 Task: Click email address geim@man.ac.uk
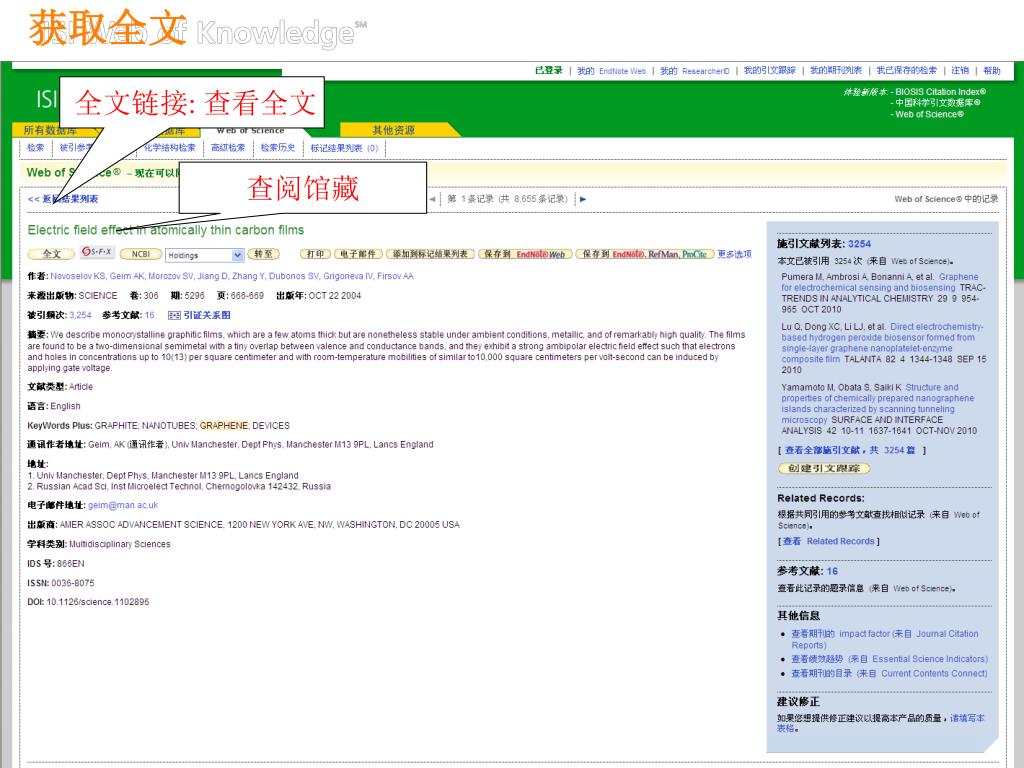(123, 505)
